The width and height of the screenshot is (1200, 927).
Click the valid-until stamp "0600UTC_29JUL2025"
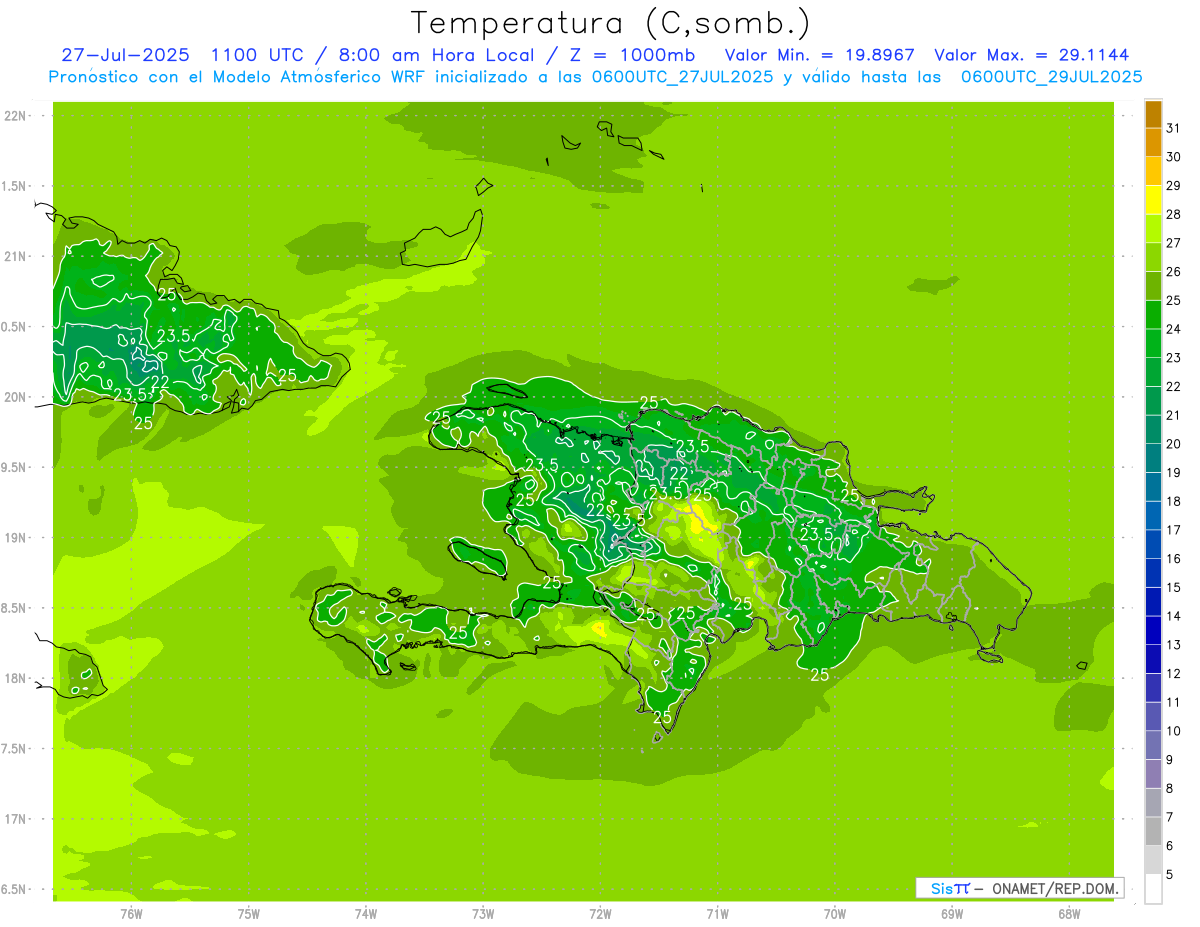pos(1051,76)
